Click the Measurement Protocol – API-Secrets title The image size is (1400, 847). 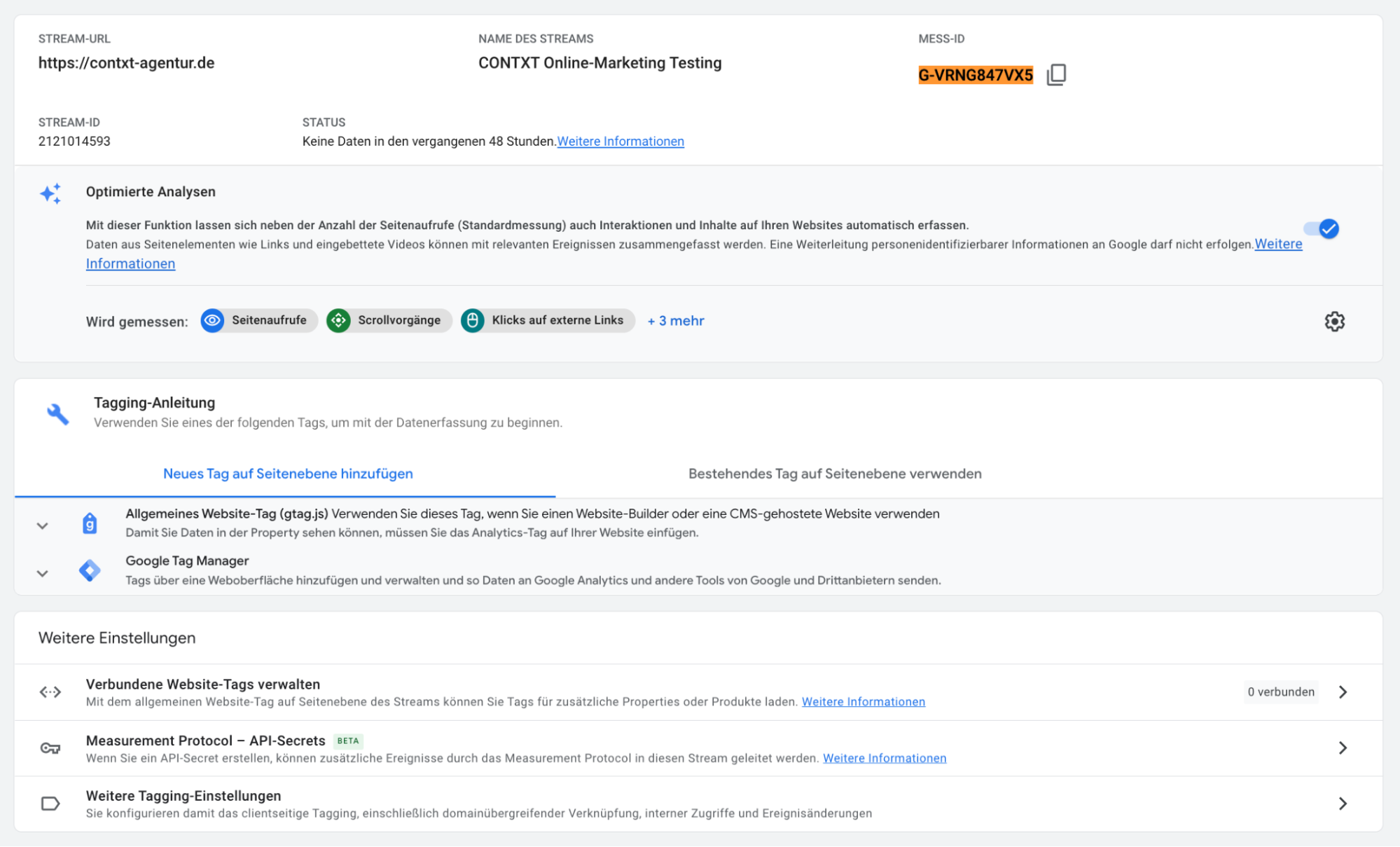click(206, 741)
